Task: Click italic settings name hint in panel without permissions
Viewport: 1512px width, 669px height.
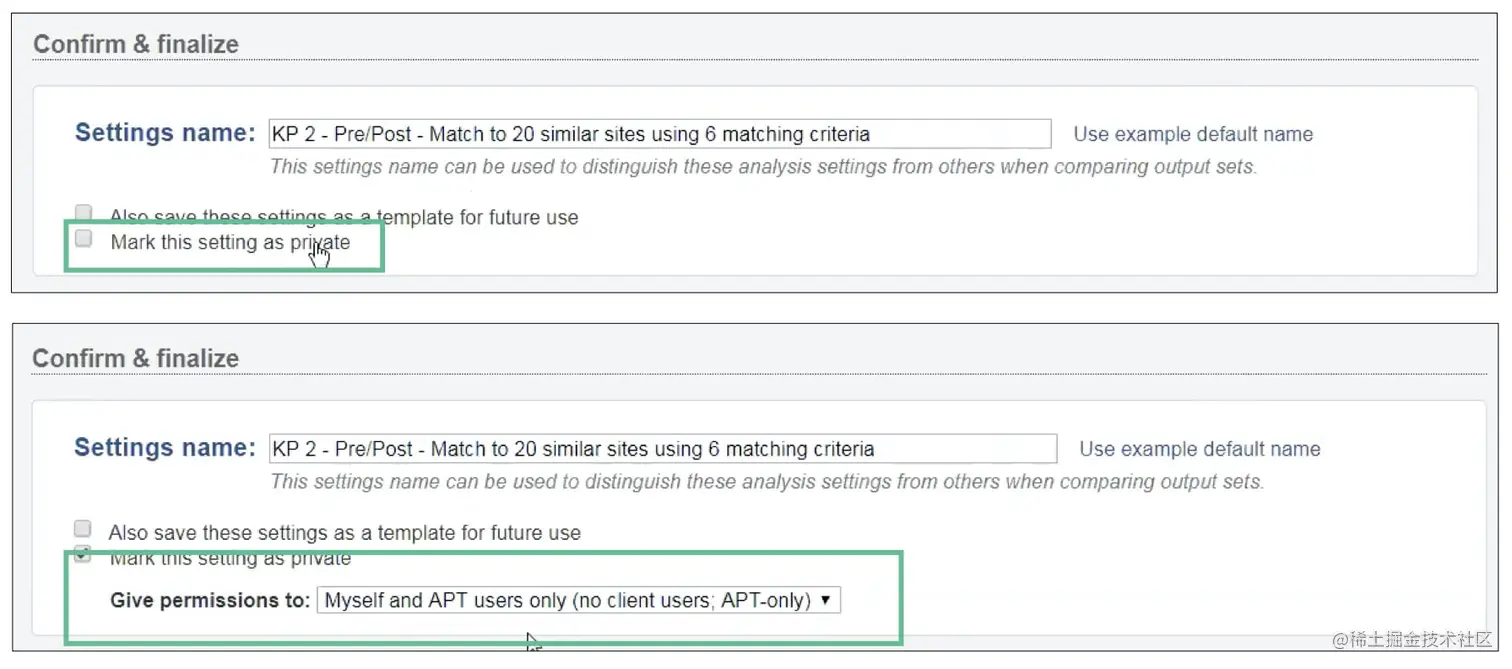Action: (x=763, y=167)
